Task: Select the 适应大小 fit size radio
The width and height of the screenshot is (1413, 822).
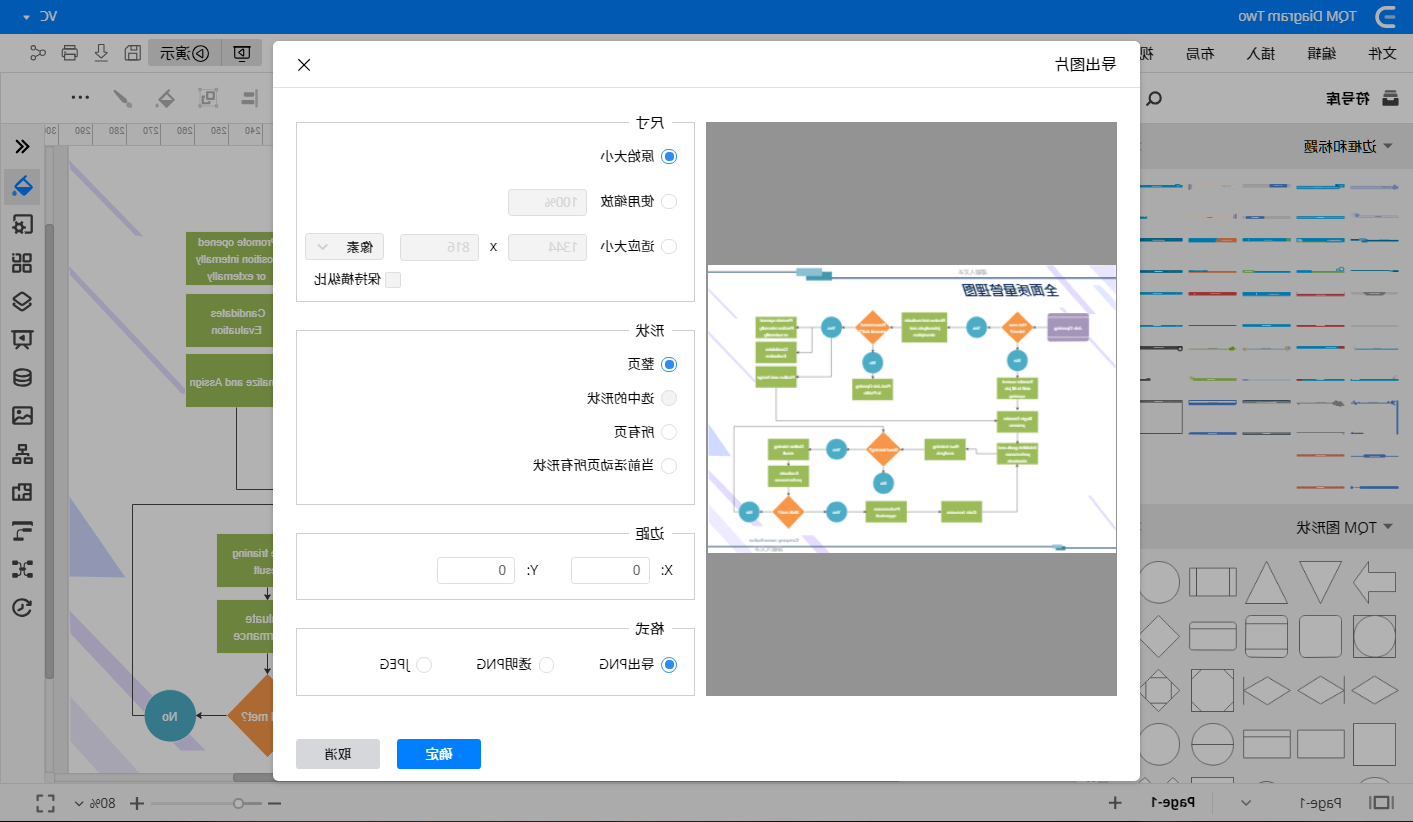Action: coord(669,246)
